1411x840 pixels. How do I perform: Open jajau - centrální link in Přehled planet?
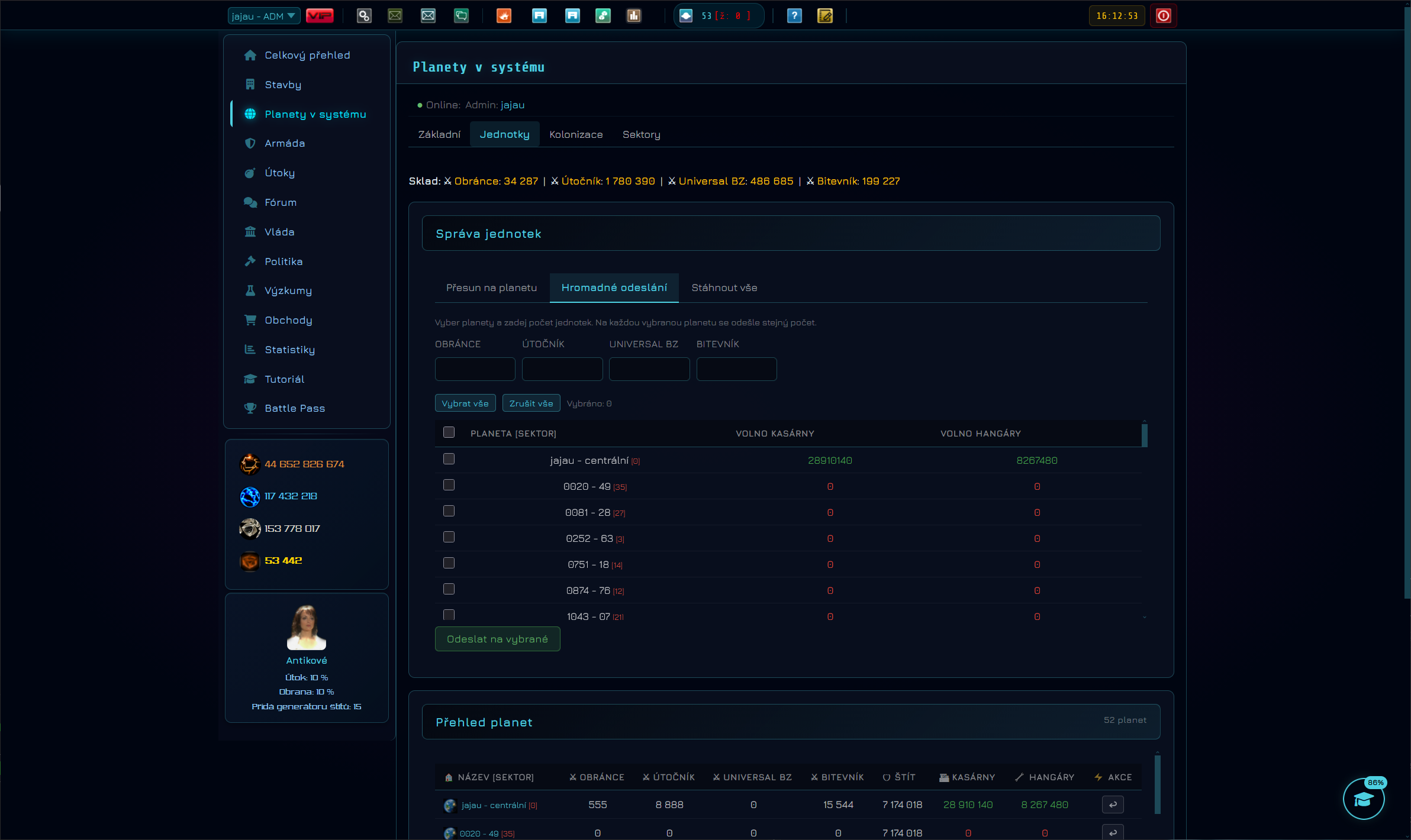494,805
